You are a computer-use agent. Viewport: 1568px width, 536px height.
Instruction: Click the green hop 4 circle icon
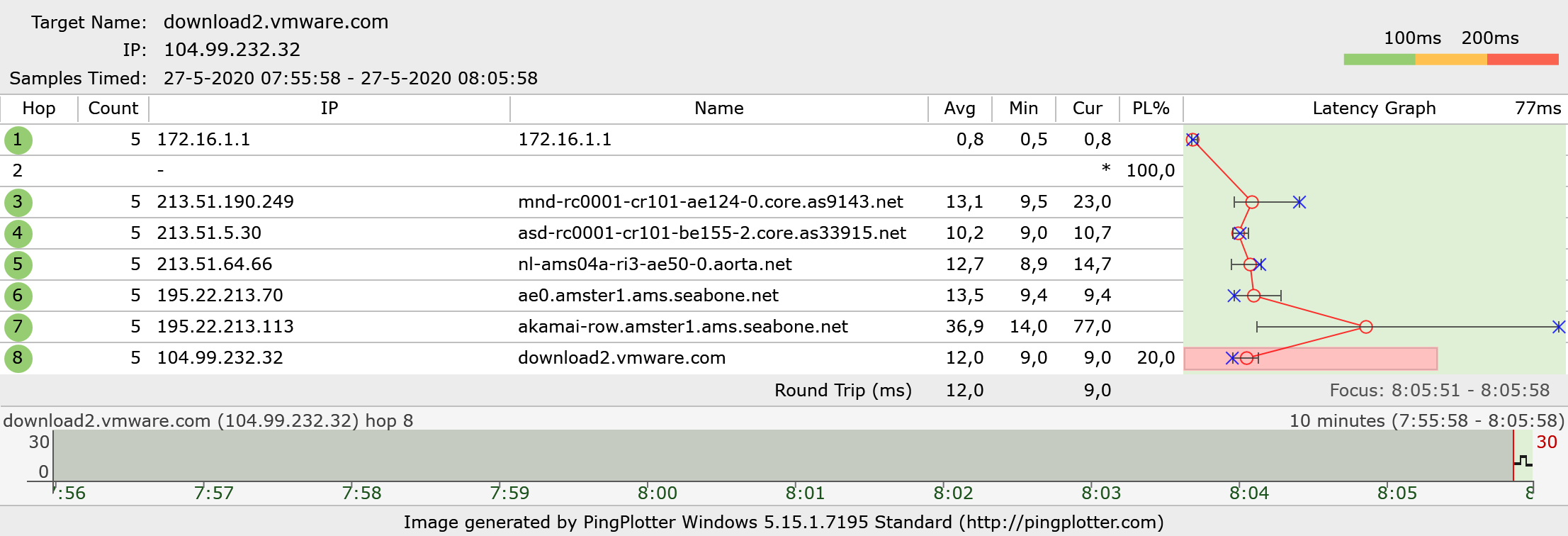click(18, 233)
